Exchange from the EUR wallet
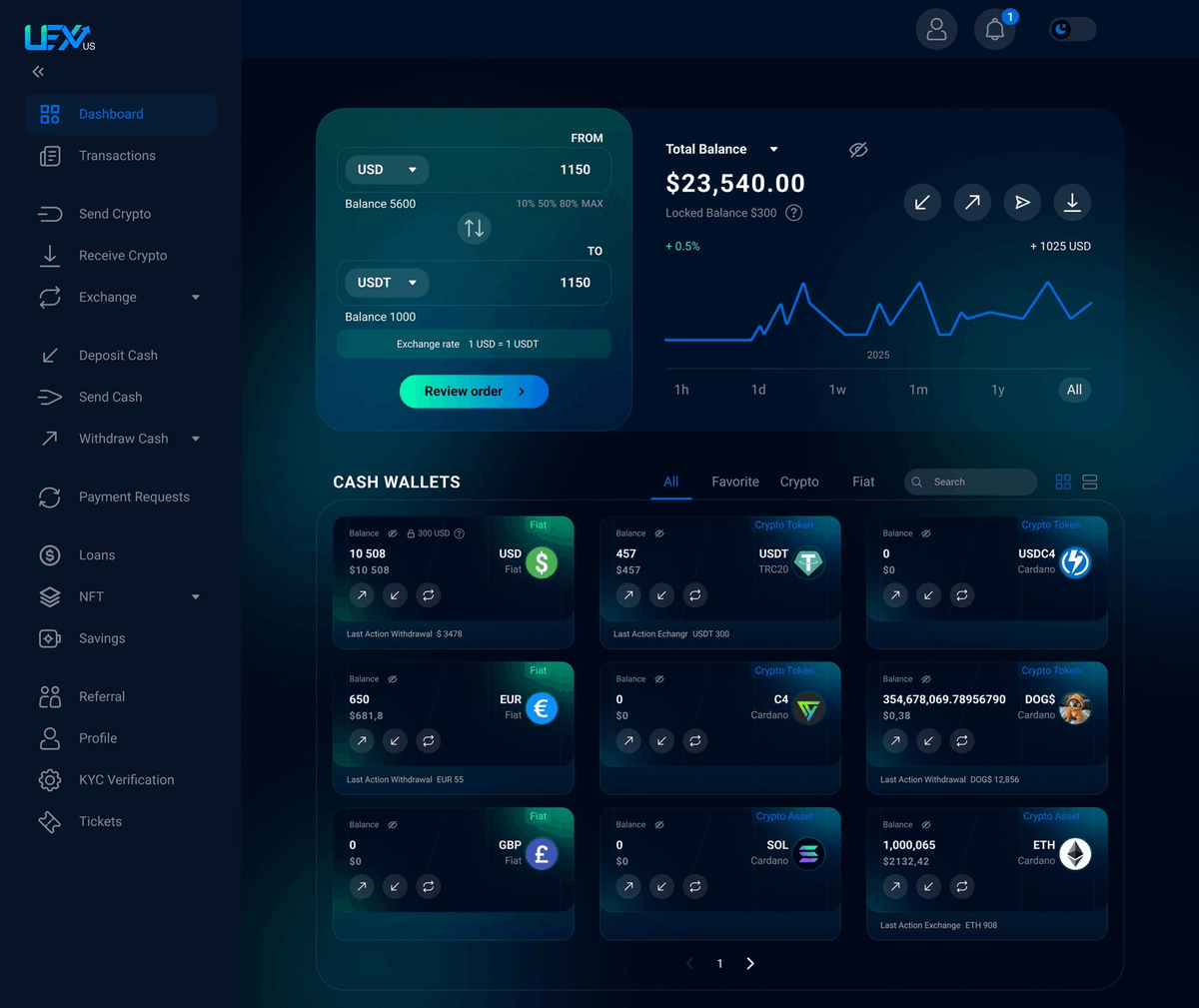The height and width of the screenshot is (1008, 1199). click(429, 741)
